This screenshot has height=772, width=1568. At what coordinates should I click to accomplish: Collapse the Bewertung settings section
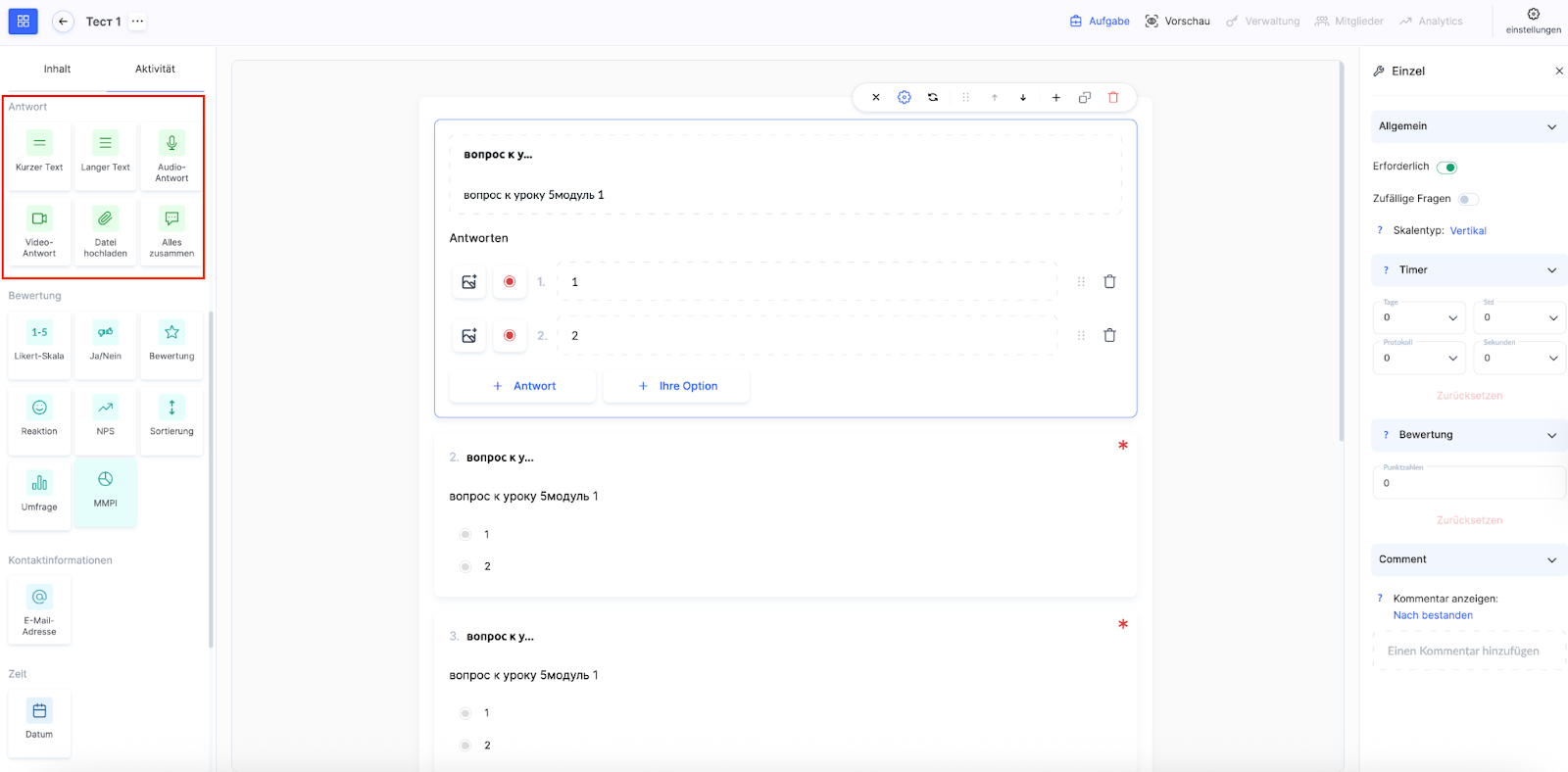(x=1468, y=435)
